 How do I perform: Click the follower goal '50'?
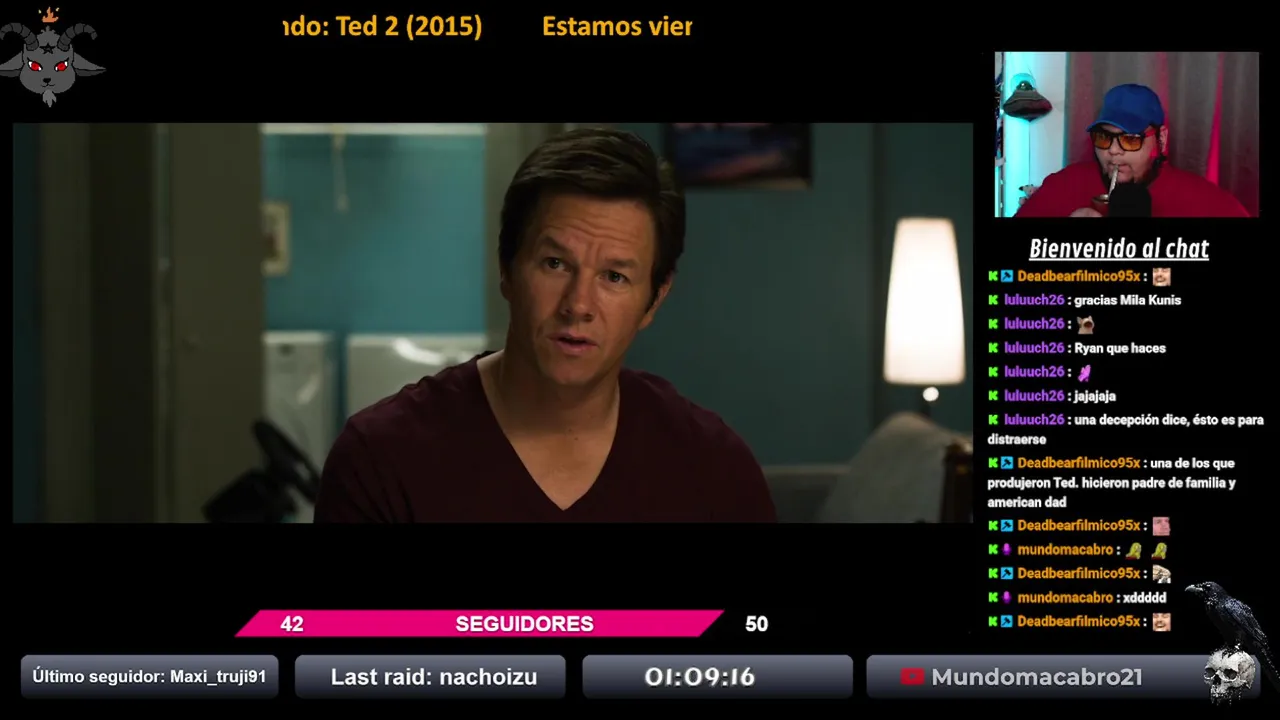[x=756, y=624]
